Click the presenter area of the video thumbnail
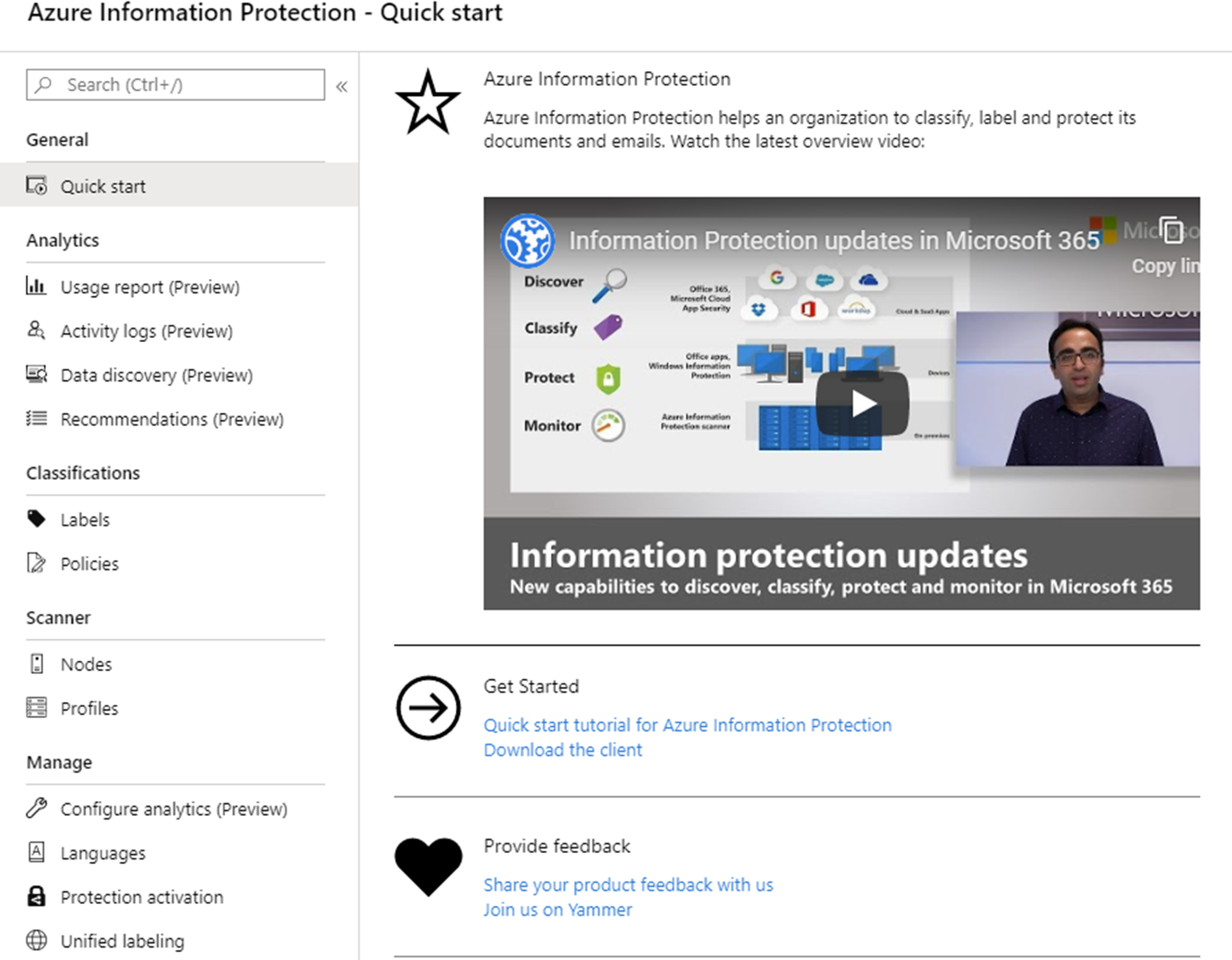 1078,389
